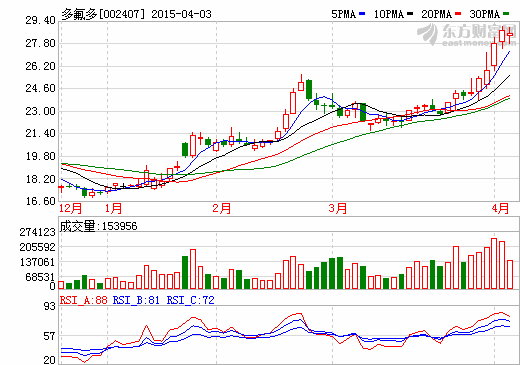Click the RSI_B:81 indicator label
The height and width of the screenshot is (365, 520).
click(x=136, y=300)
